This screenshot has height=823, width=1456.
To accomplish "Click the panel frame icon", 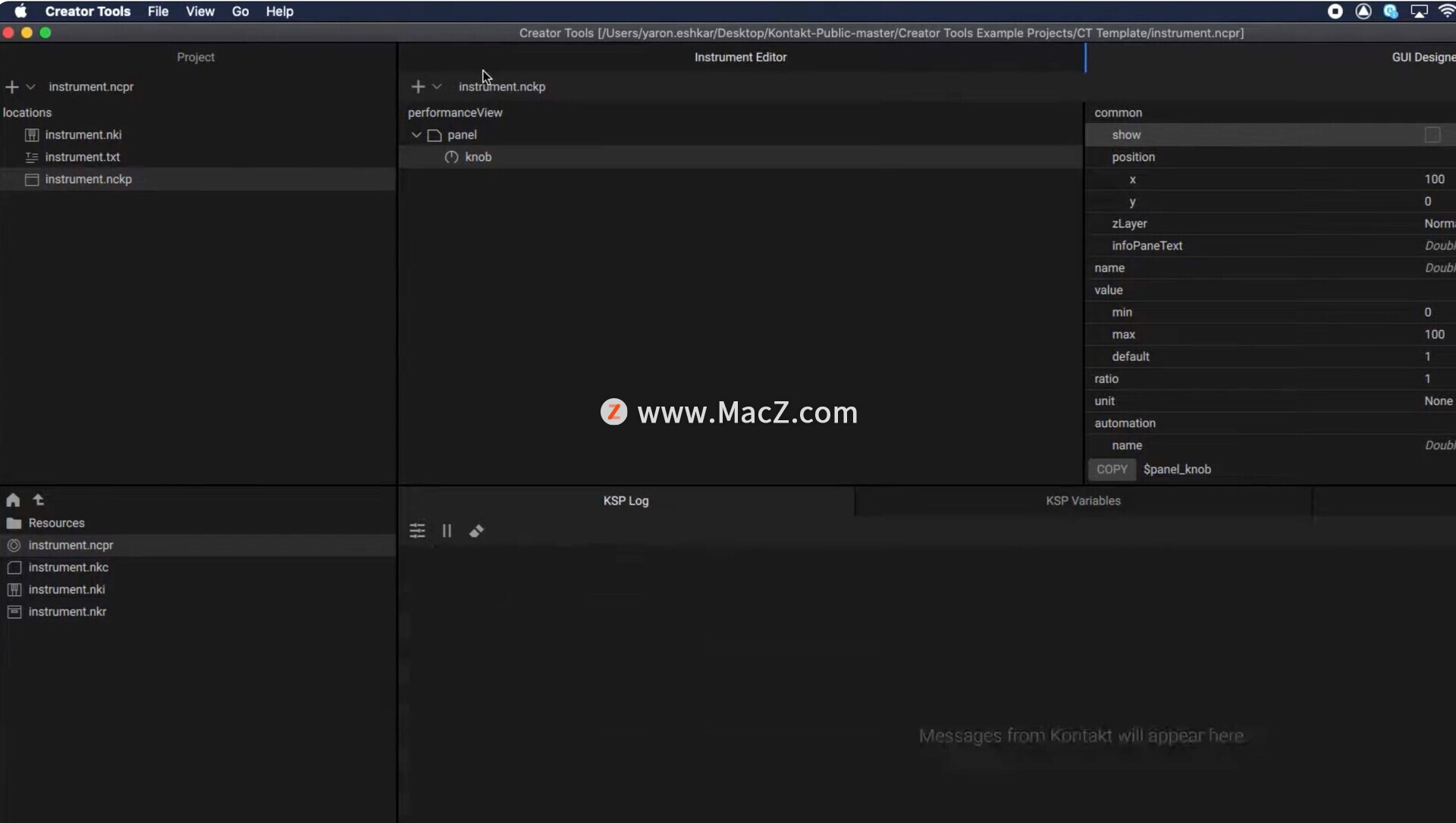I will pyautogui.click(x=435, y=135).
